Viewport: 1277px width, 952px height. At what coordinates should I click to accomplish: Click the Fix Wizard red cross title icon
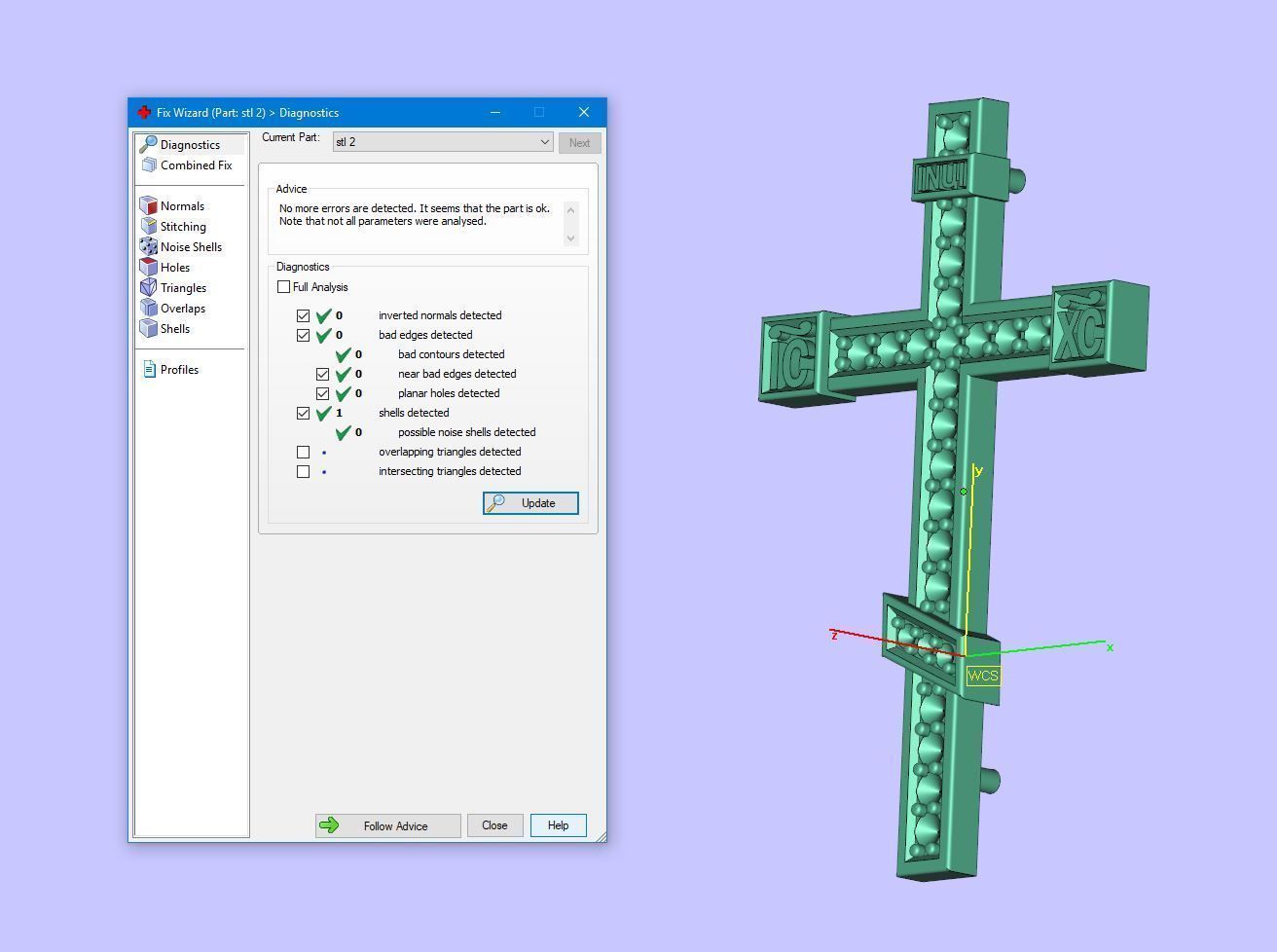pyautogui.click(x=144, y=113)
